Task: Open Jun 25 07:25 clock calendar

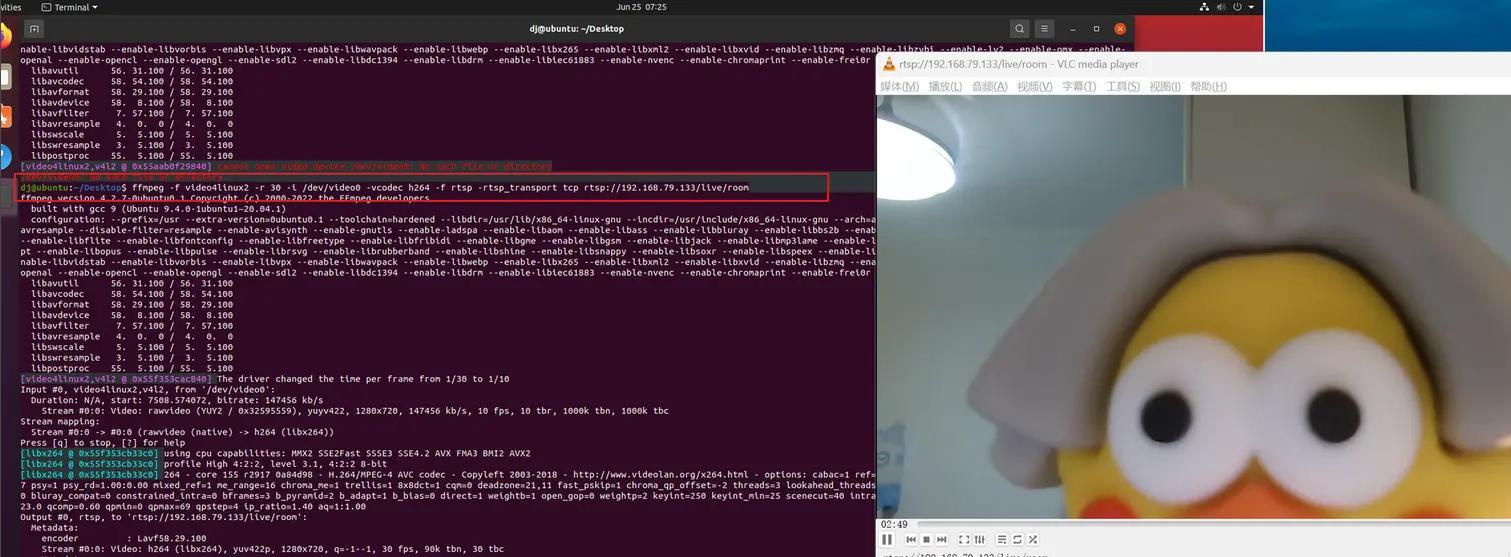Action: [x=642, y=7]
